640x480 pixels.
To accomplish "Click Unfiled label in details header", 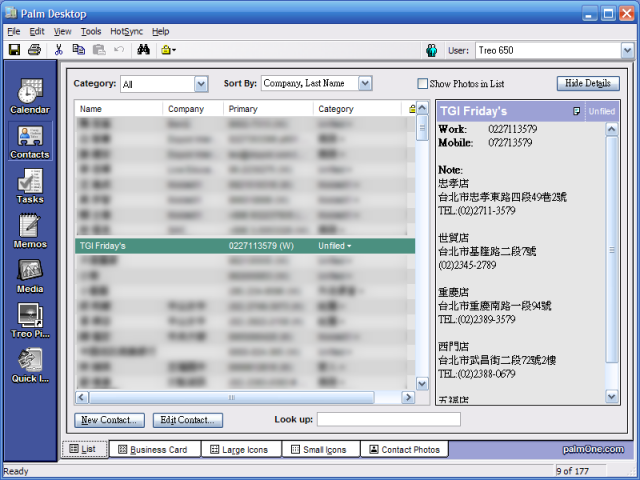I will pyautogui.click(x=602, y=111).
